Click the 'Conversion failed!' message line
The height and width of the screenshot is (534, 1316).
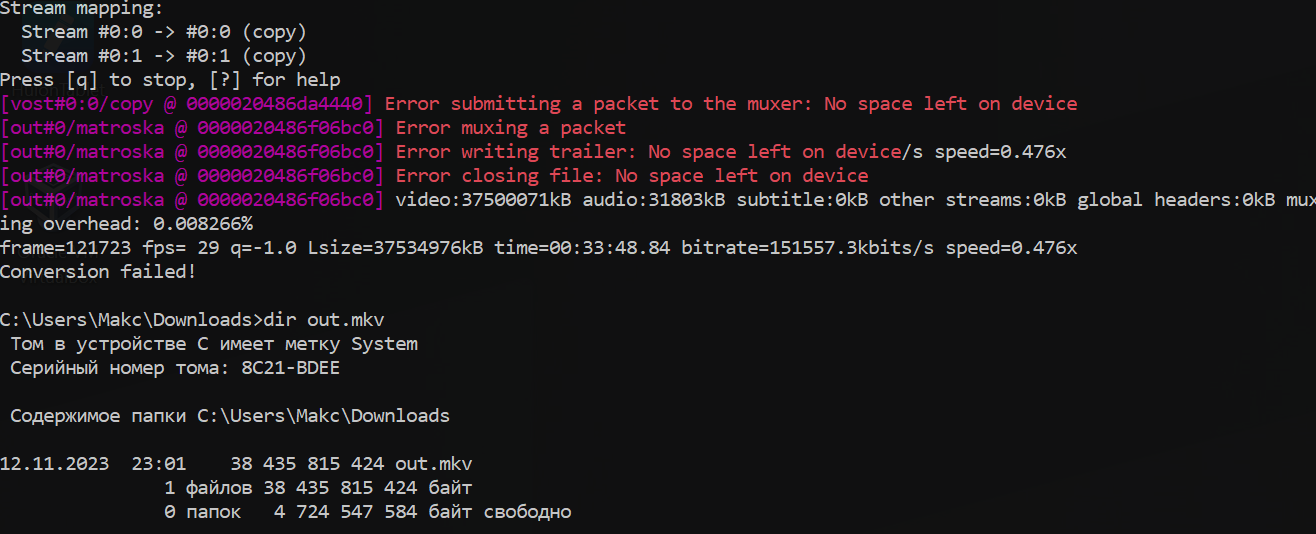point(98,272)
